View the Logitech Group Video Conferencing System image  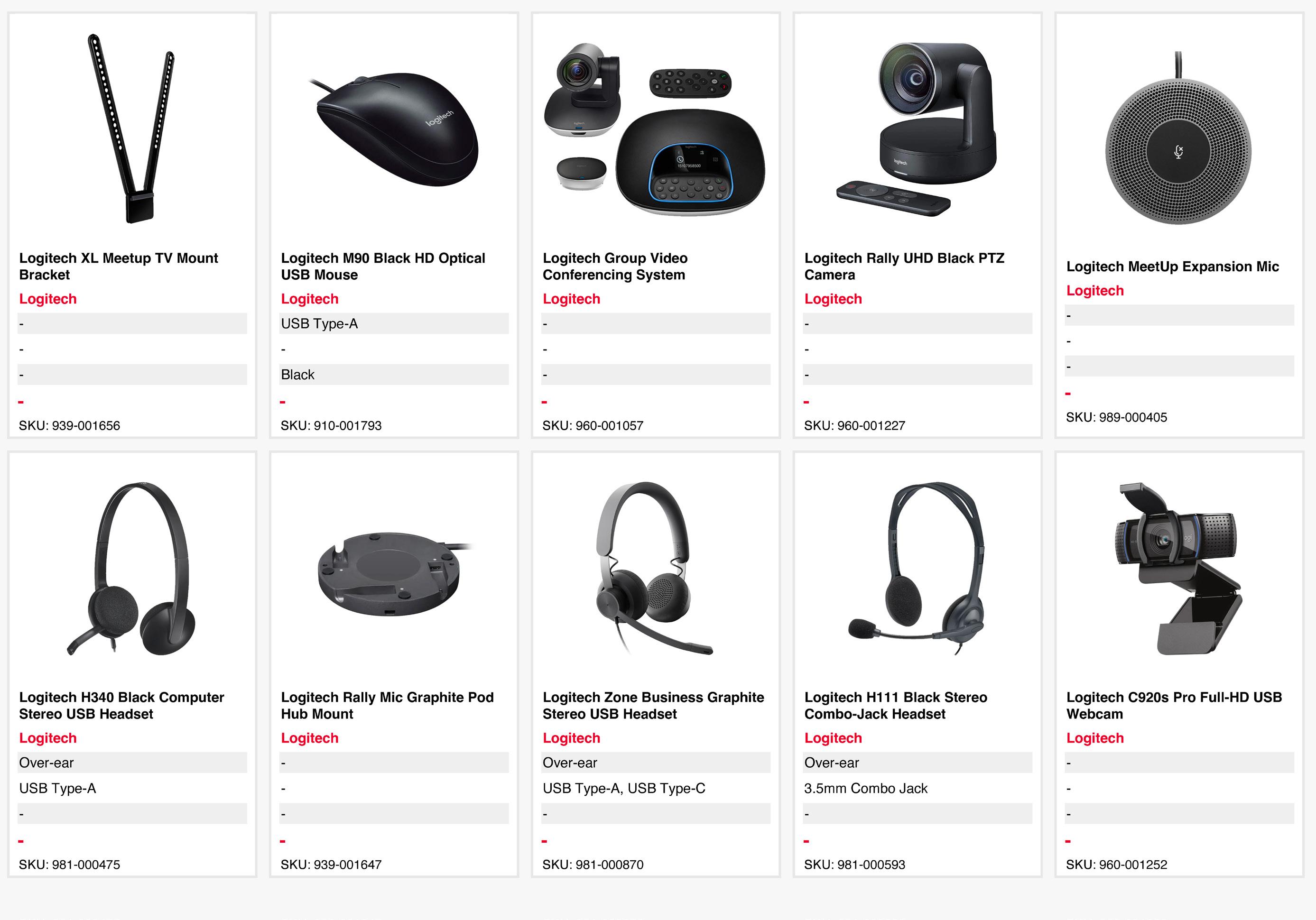(655, 129)
